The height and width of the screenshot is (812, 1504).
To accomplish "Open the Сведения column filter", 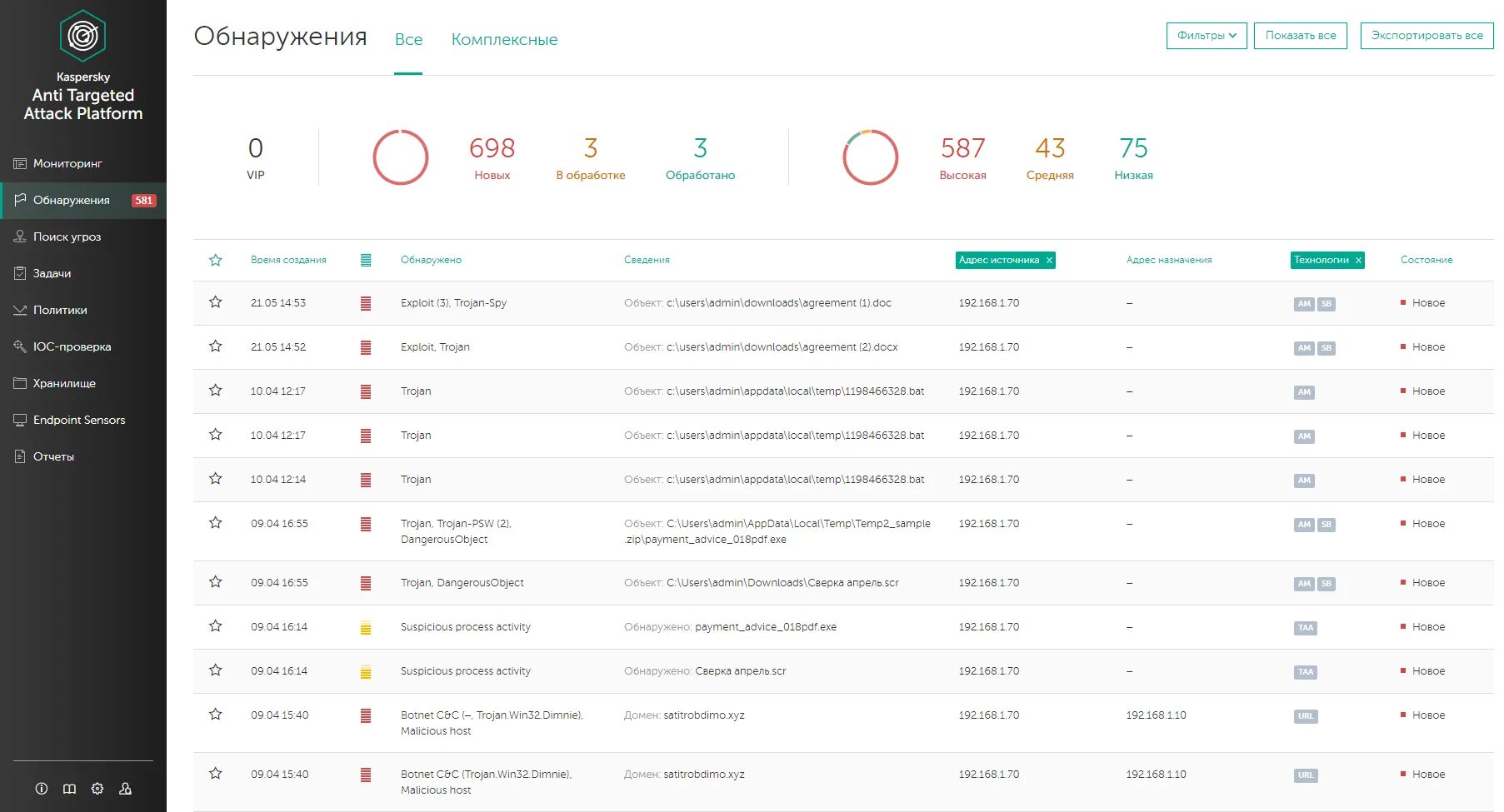I will click(x=647, y=260).
